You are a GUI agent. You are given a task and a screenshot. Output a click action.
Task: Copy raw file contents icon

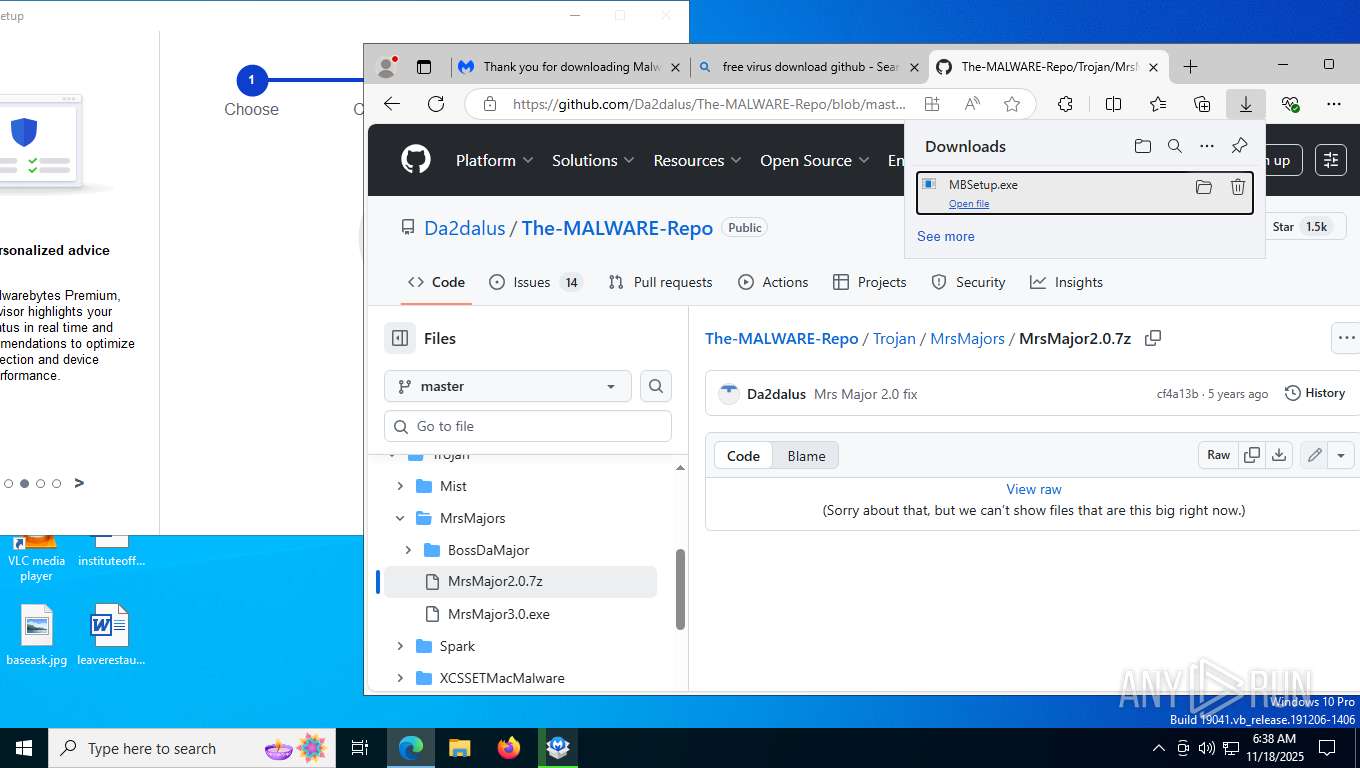coord(1252,455)
